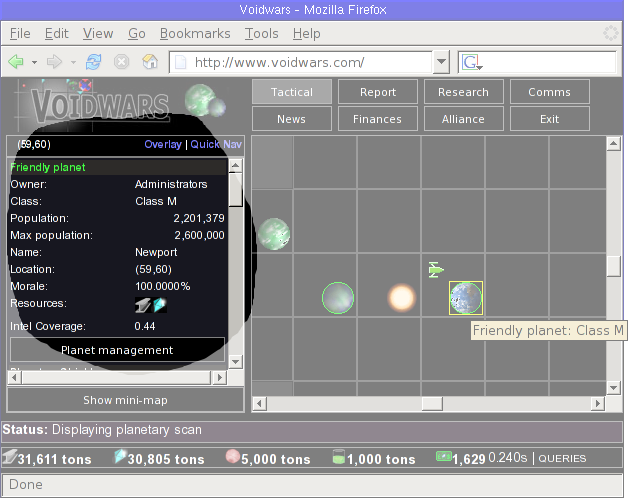Click Show mini-map button
The height and width of the screenshot is (498, 630).
tap(125, 400)
